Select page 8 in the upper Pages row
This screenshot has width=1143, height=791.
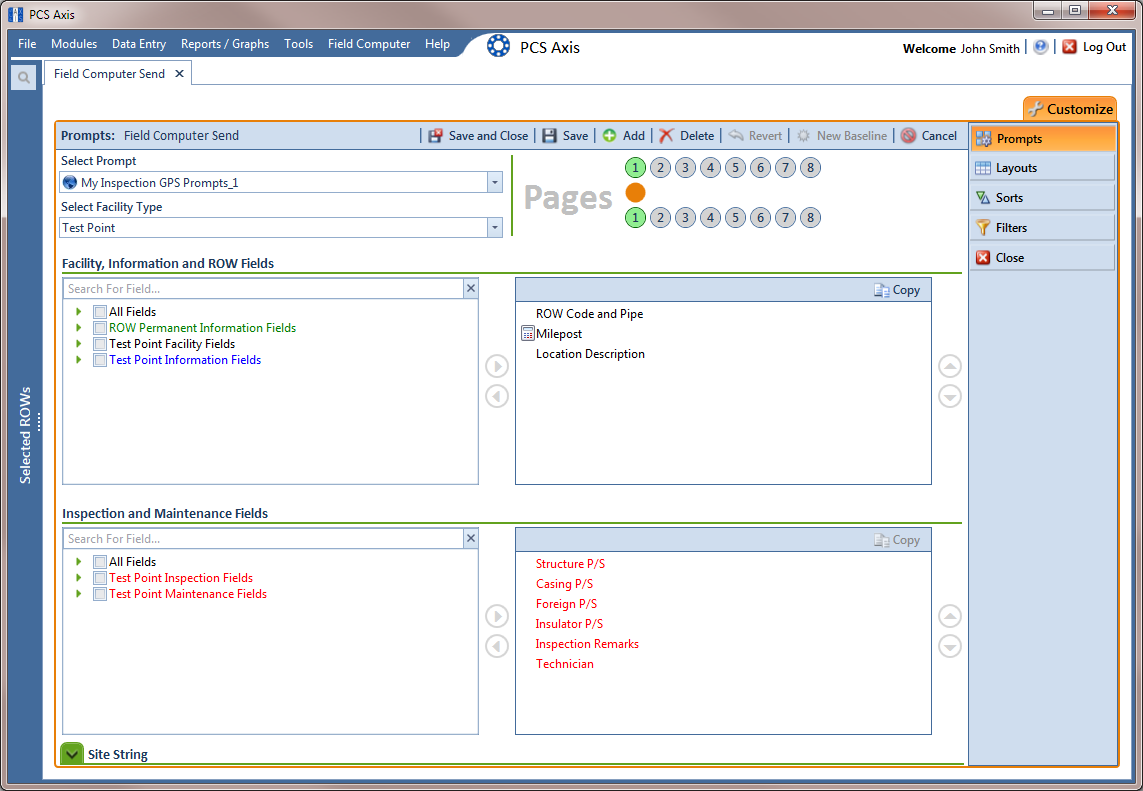click(x=810, y=168)
